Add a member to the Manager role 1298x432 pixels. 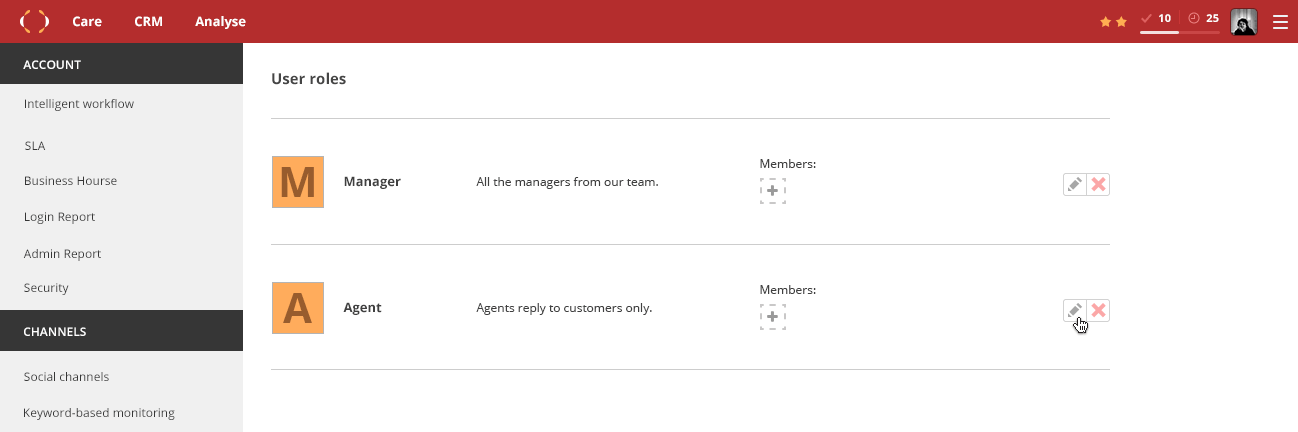pyautogui.click(x=773, y=191)
